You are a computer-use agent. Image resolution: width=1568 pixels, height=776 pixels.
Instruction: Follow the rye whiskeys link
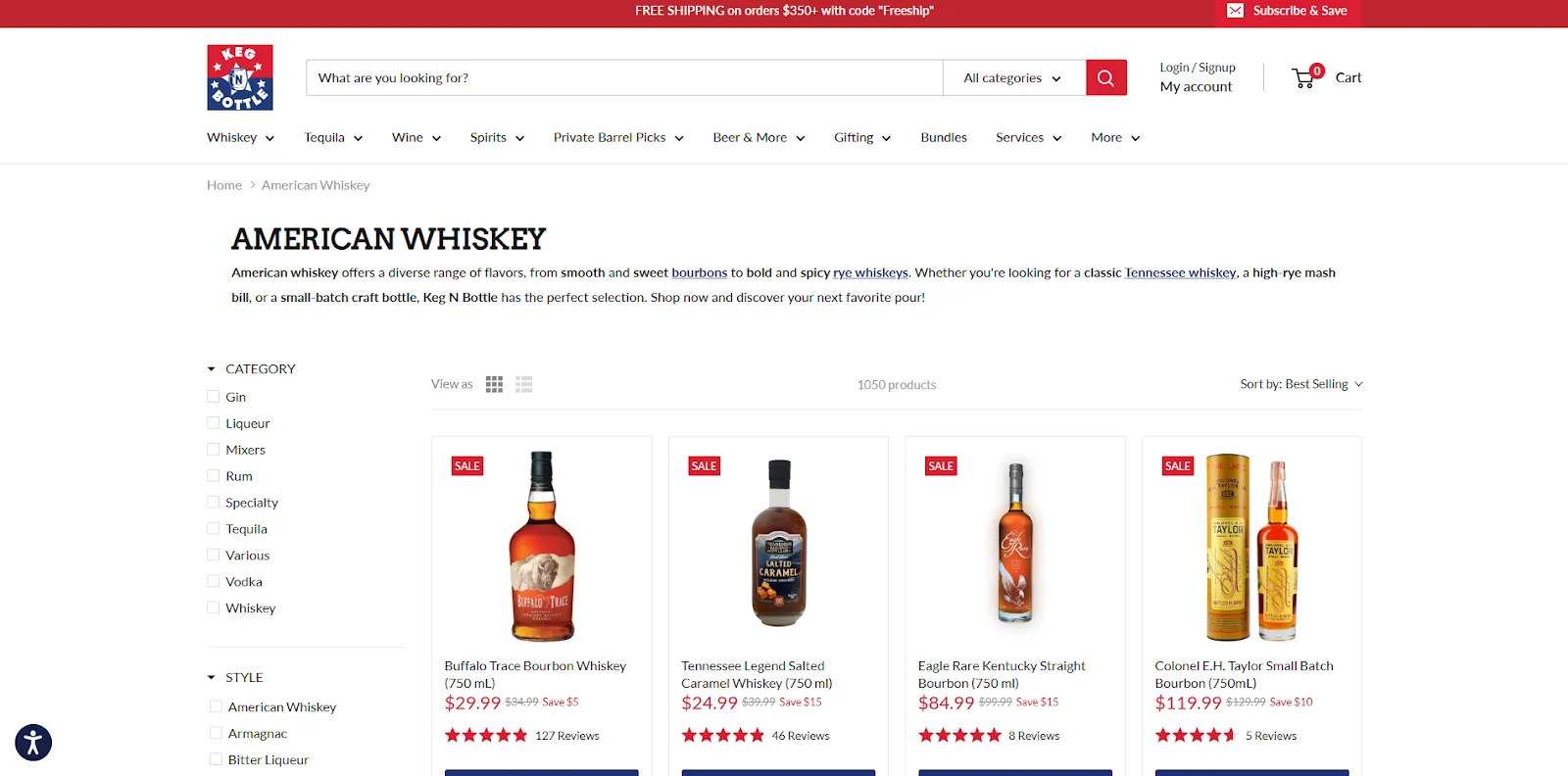pyautogui.click(x=871, y=273)
